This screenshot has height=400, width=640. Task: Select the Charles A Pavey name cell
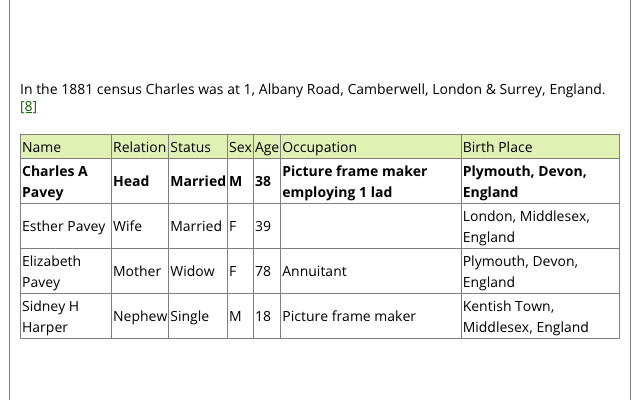pyautogui.click(x=66, y=181)
